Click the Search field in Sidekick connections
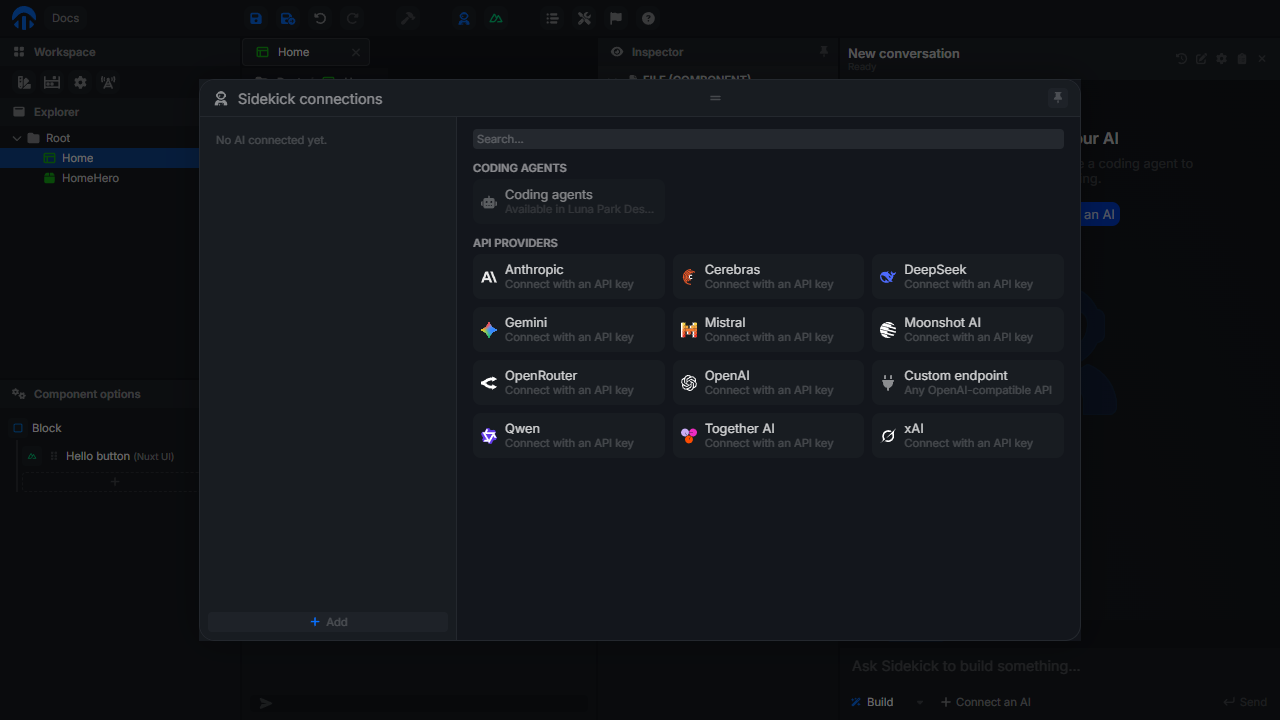 [x=768, y=139]
